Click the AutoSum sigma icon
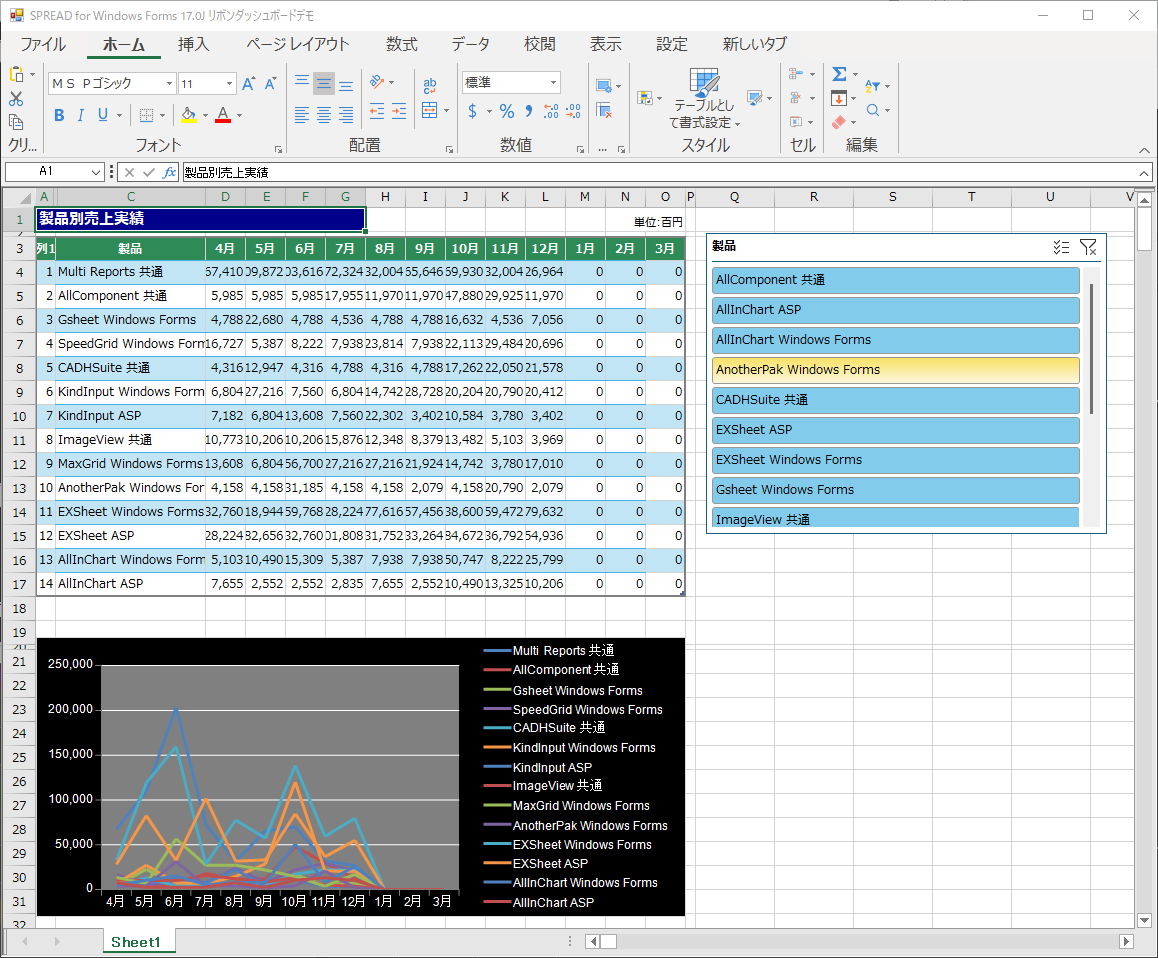This screenshot has width=1158, height=958. pyautogui.click(x=840, y=74)
